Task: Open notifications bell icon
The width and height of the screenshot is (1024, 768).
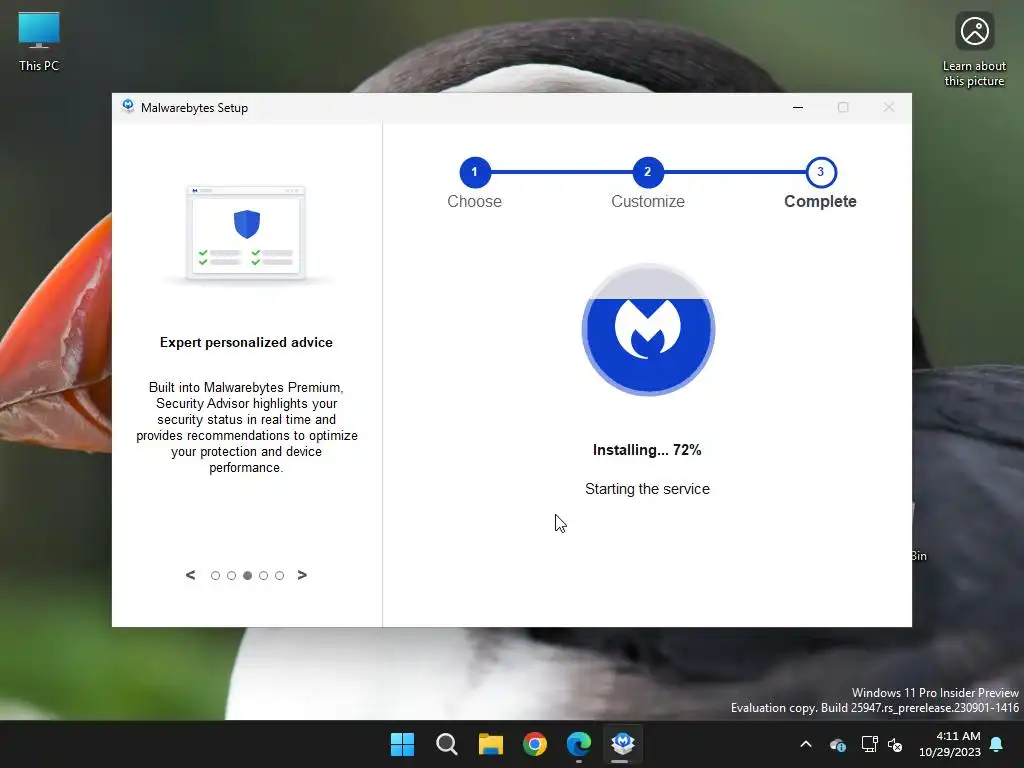Action: point(997,744)
